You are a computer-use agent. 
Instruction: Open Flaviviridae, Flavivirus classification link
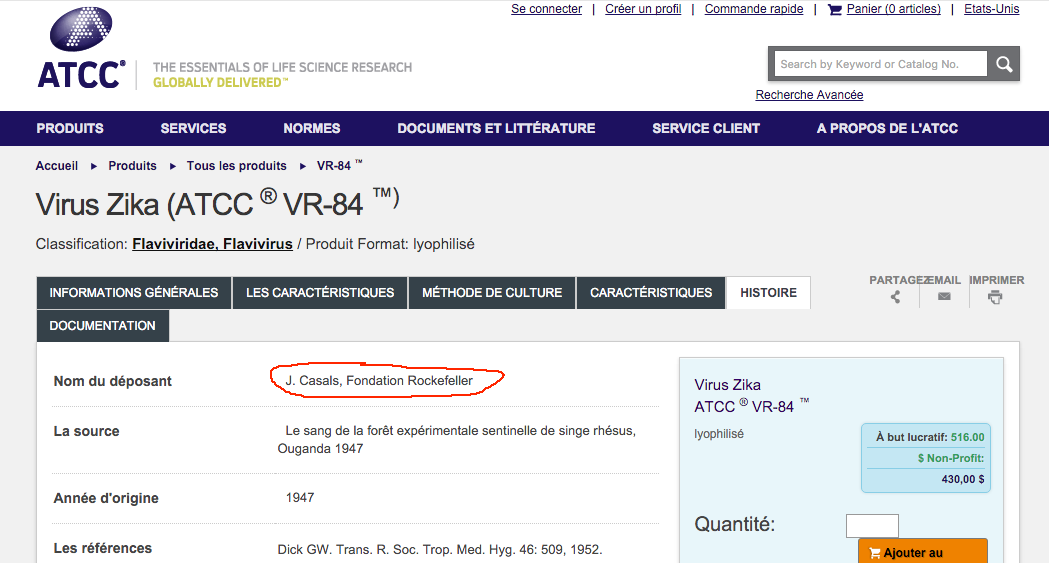coord(212,244)
